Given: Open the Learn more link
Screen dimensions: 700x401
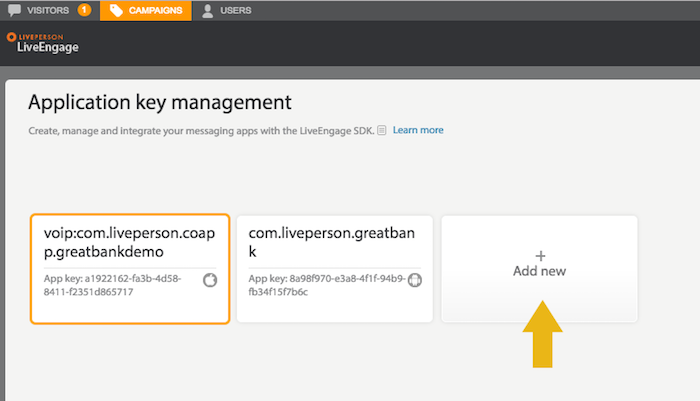Looking at the screenshot, I should [x=418, y=130].
